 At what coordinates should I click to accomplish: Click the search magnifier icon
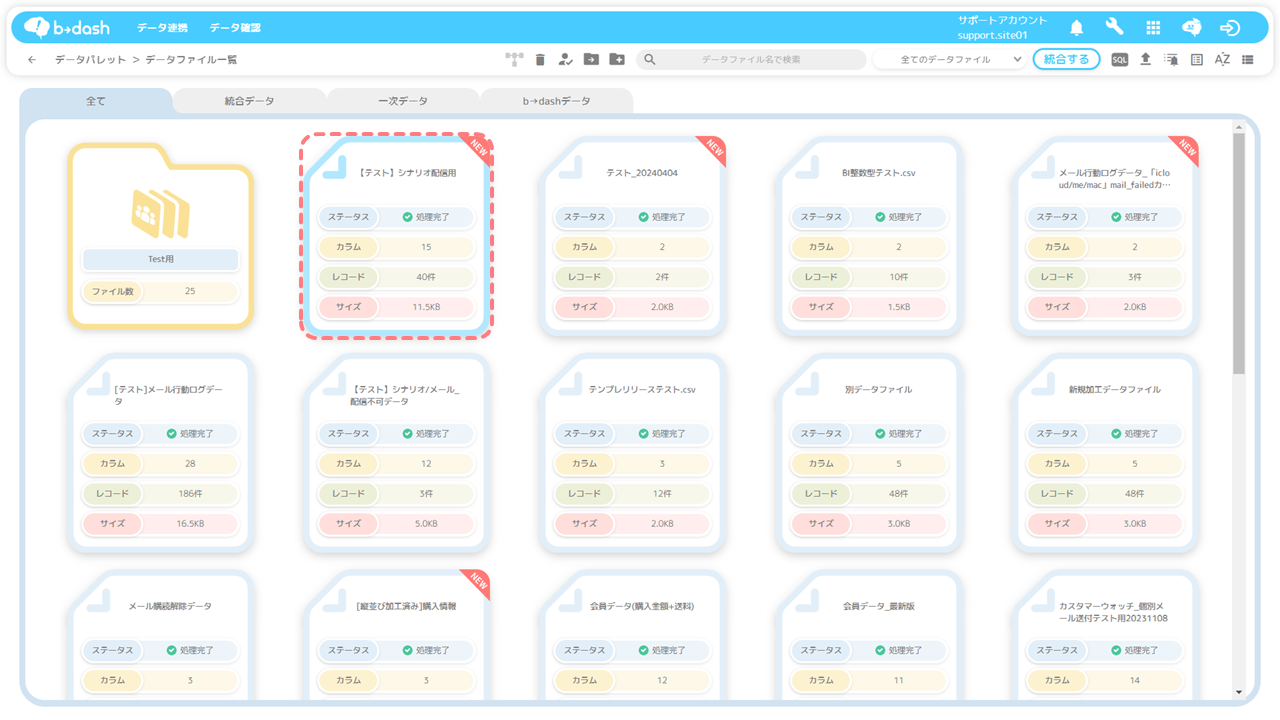click(650, 60)
